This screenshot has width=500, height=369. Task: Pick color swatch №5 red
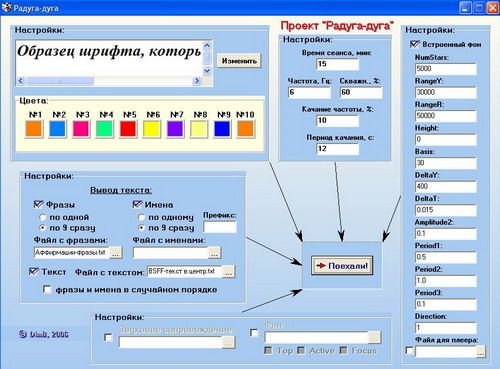point(128,129)
